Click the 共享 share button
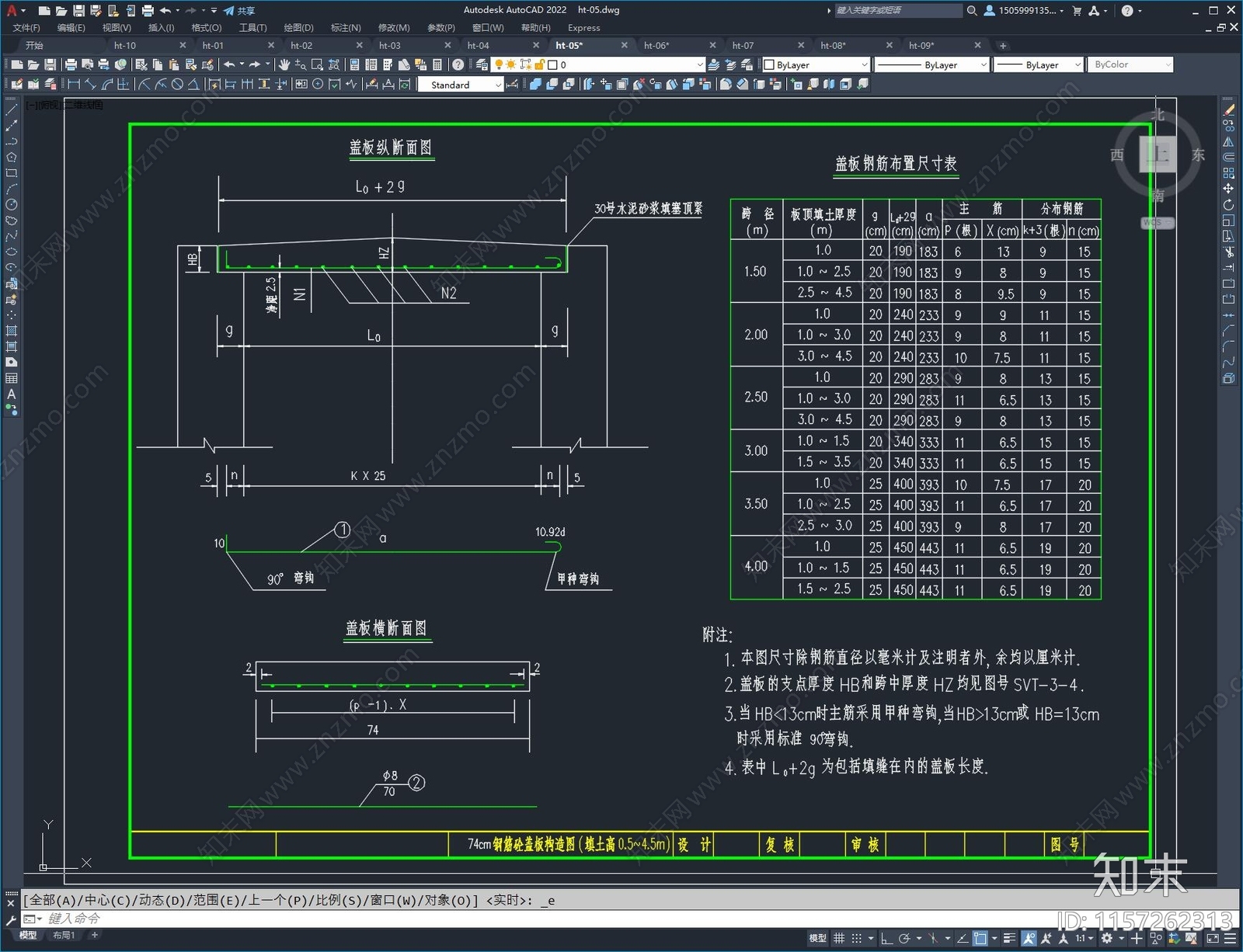This screenshot has width=1243, height=952. point(239,11)
